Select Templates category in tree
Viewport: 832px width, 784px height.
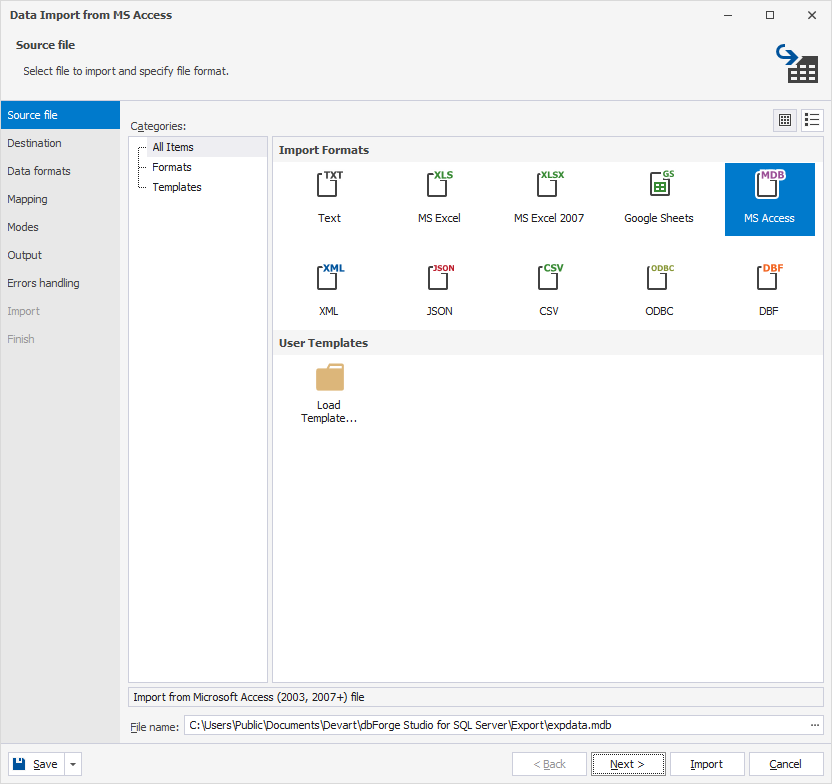177,187
